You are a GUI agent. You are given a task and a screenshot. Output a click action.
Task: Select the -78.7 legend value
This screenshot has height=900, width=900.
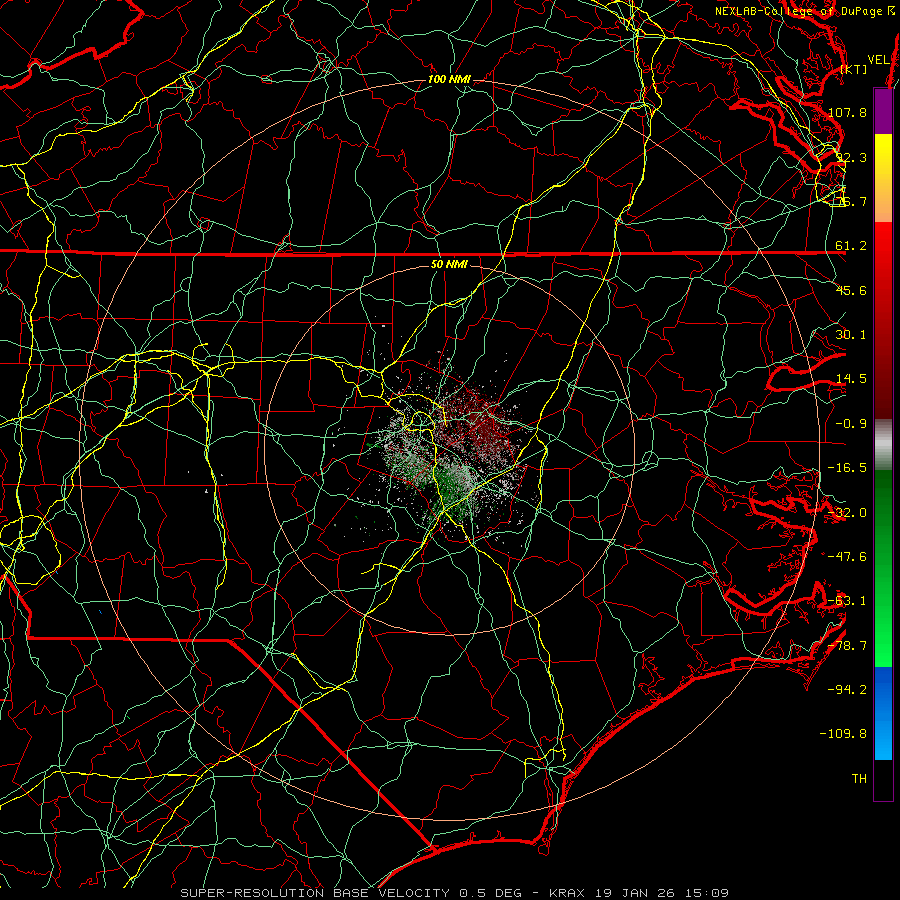(x=847, y=646)
